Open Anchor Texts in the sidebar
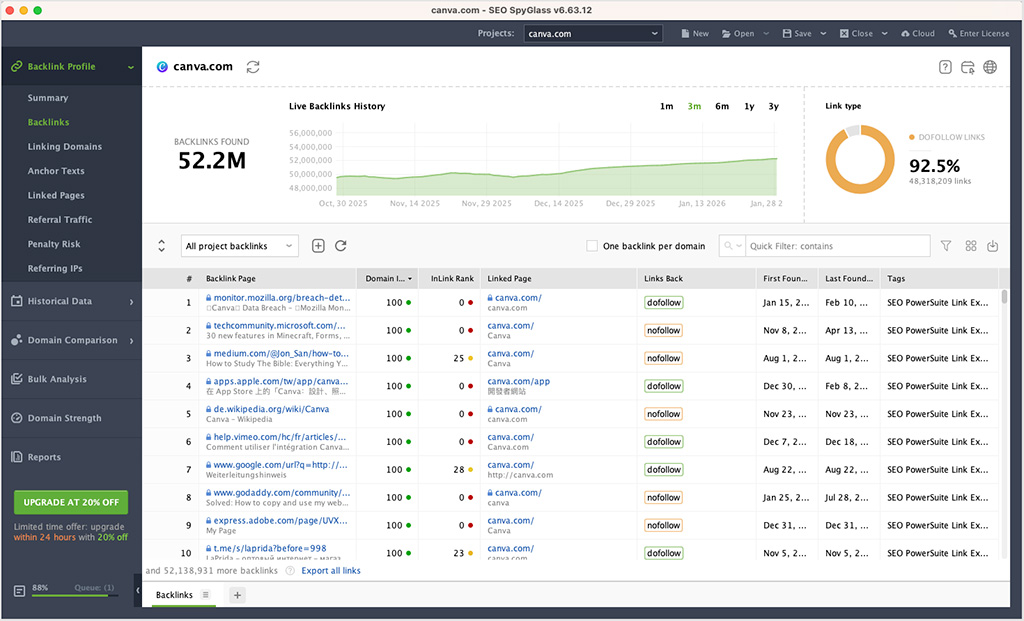This screenshot has width=1024, height=621. coord(56,170)
